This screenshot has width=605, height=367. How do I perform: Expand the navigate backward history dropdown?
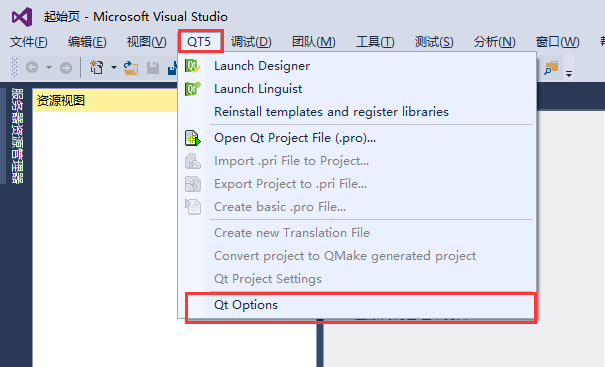coord(49,68)
